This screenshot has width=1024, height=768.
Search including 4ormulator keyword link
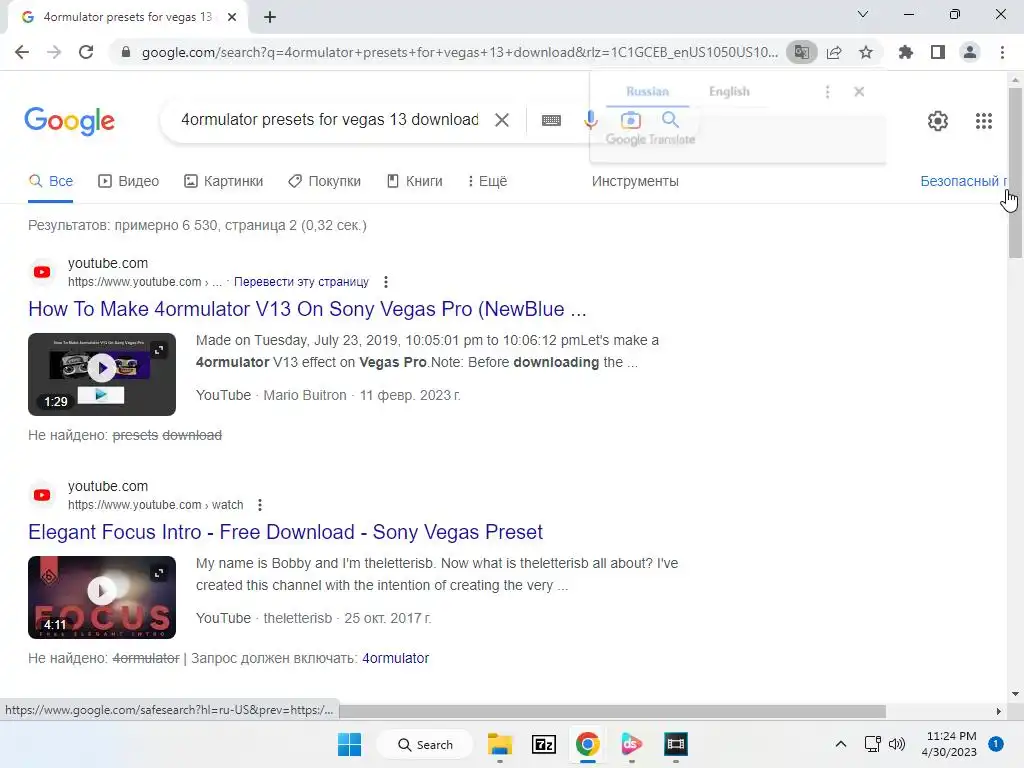click(x=395, y=658)
